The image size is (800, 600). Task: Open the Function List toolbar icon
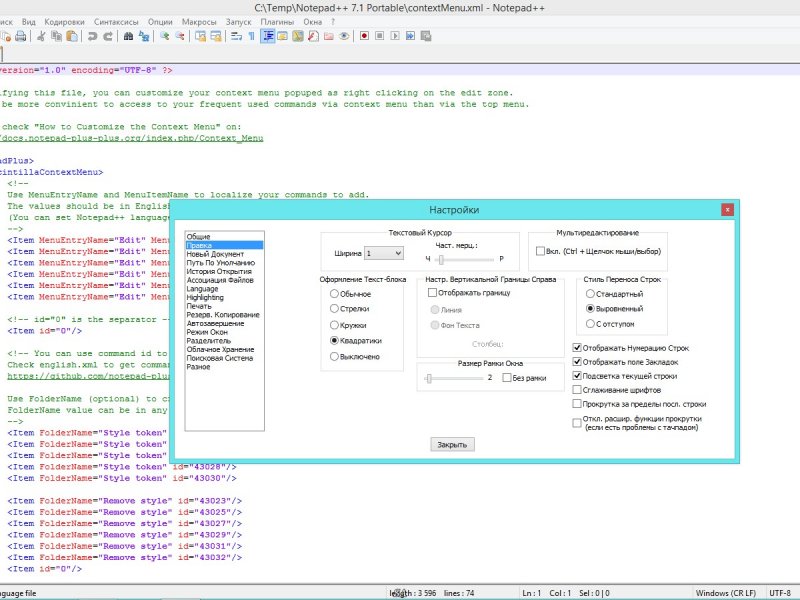pyautogui.click(x=313, y=36)
